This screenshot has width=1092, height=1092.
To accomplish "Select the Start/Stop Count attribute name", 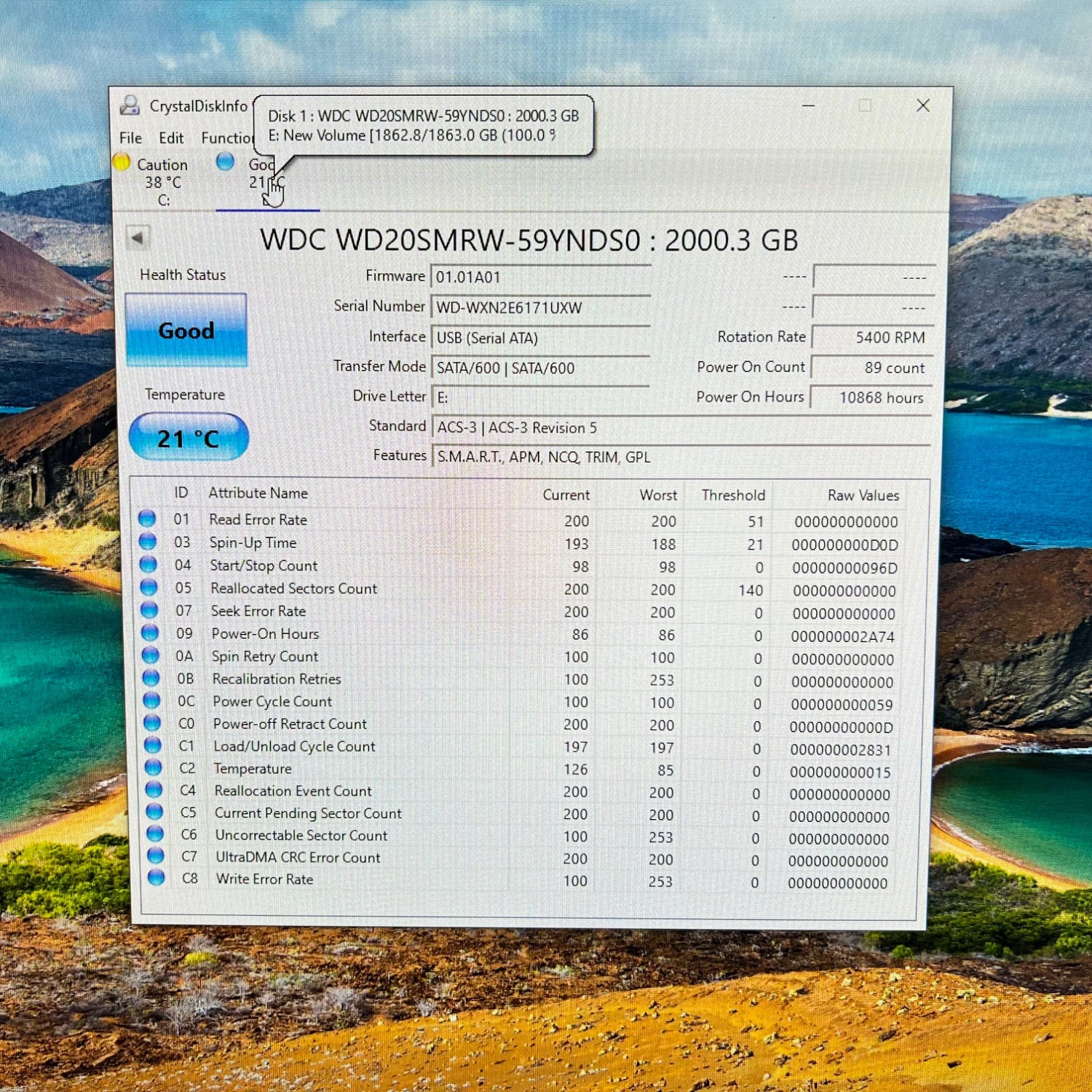I will (x=264, y=566).
